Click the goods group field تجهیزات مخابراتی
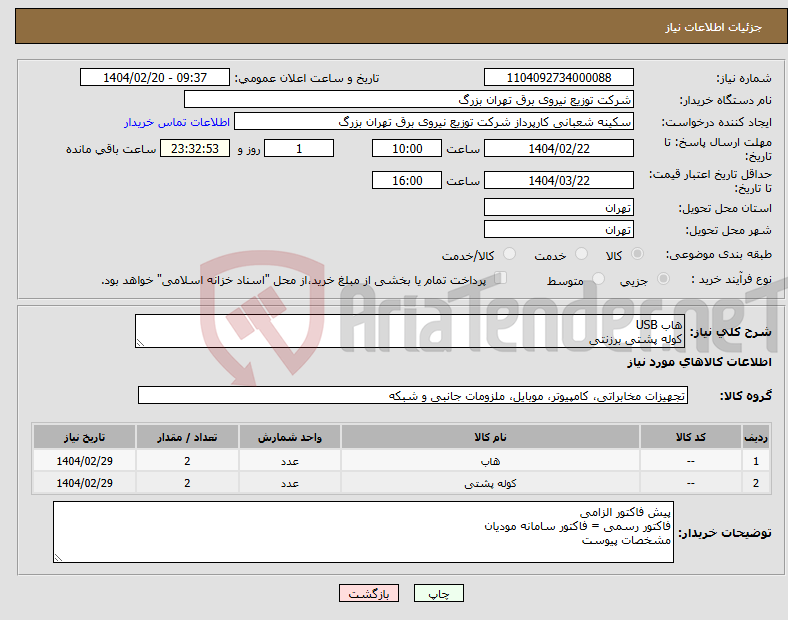Viewport: 788px width, 620px height. tap(413, 395)
